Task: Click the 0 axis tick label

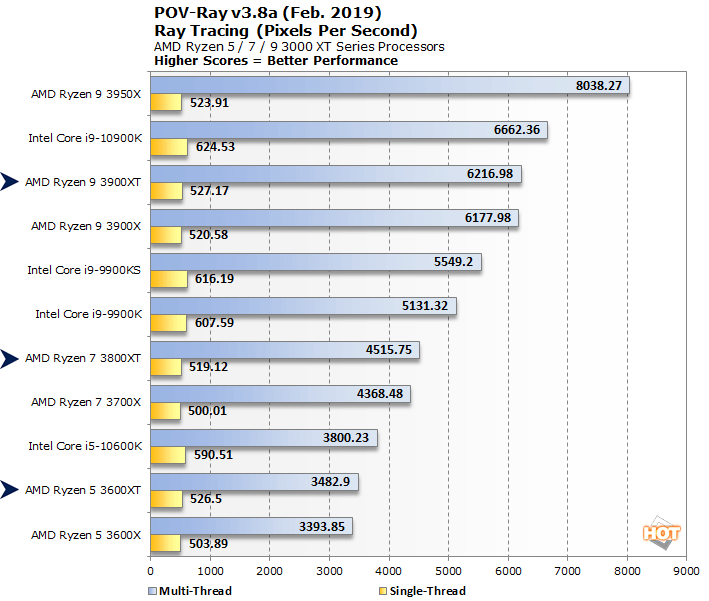Action: [151, 571]
